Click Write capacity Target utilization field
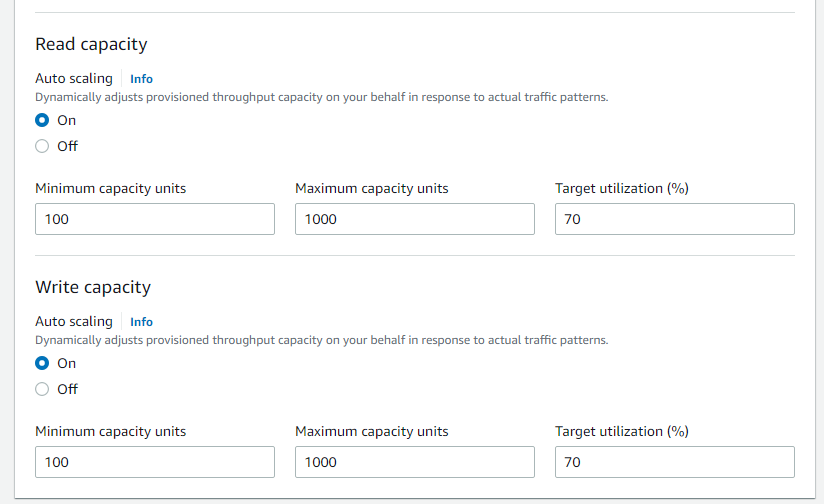This screenshot has width=824, height=504. click(674, 462)
